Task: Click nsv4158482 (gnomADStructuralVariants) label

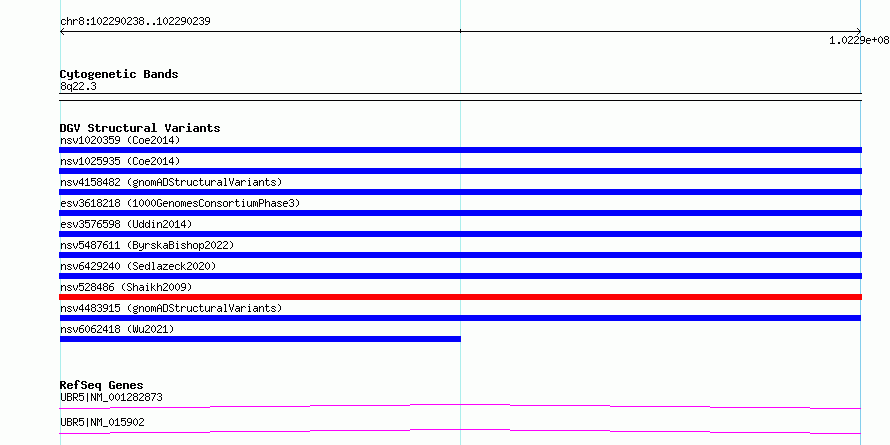Action: (171, 182)
